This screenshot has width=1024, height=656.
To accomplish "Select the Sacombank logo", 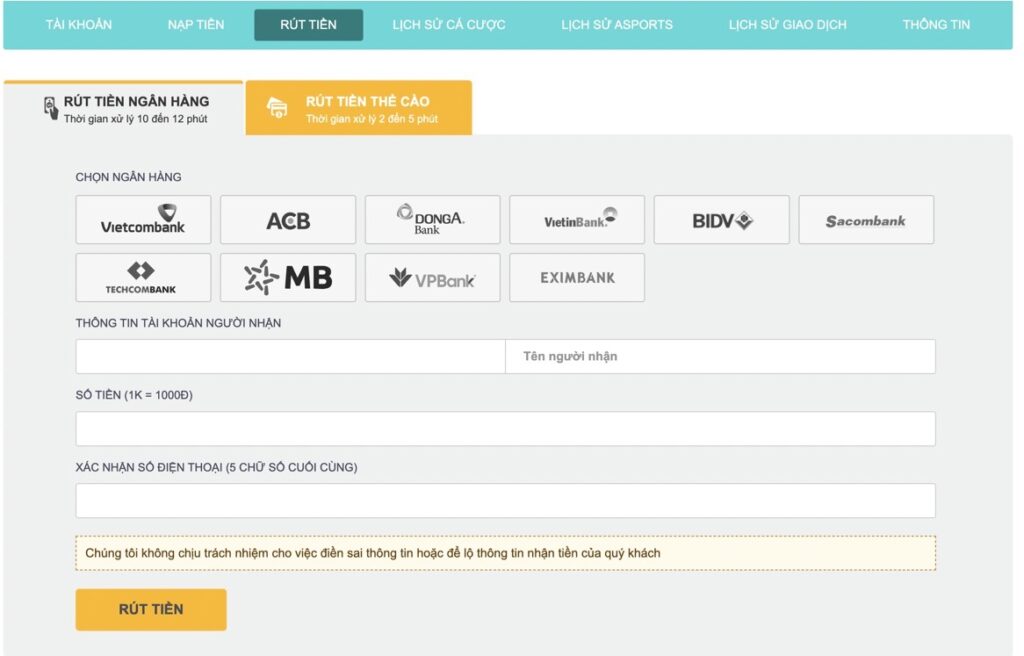I will coord(866,220).
